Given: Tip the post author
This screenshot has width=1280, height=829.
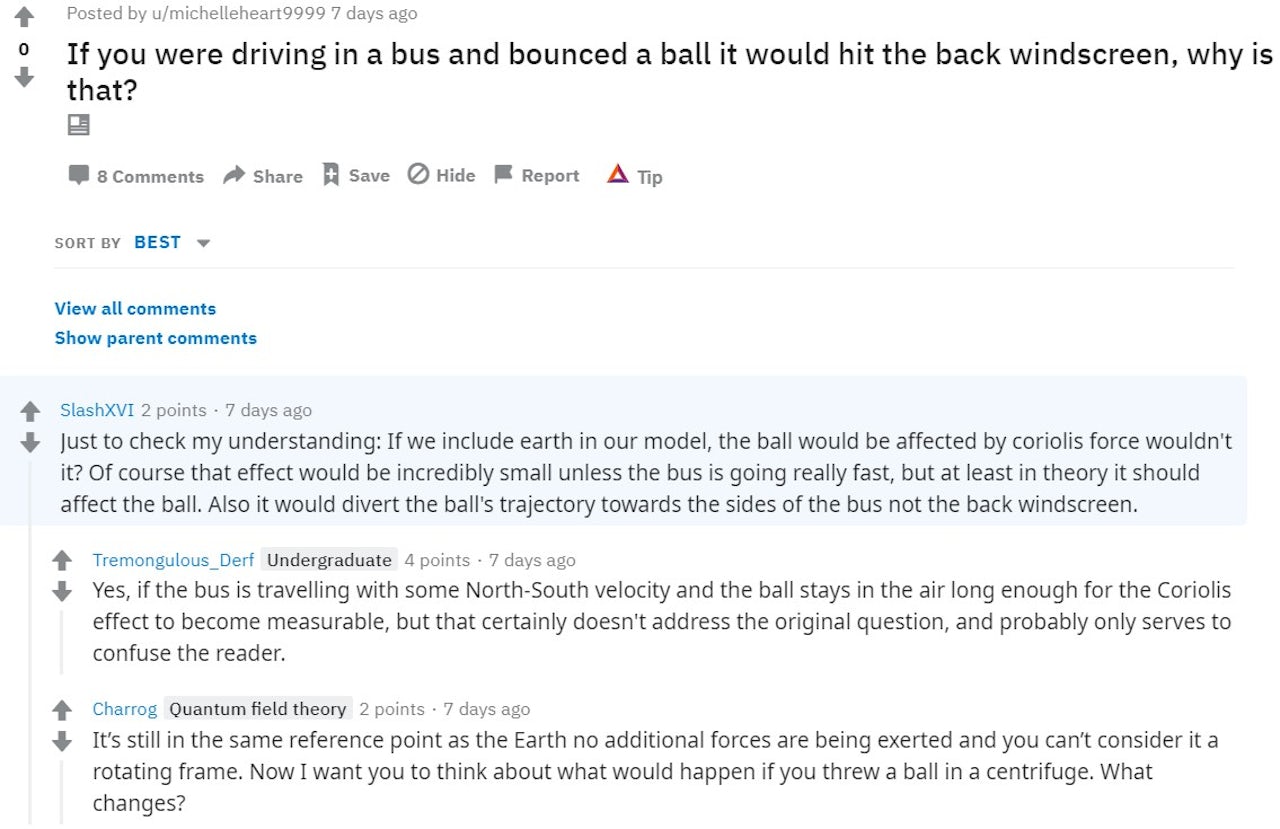Looking at the screenshot, I should coord(635,176).
